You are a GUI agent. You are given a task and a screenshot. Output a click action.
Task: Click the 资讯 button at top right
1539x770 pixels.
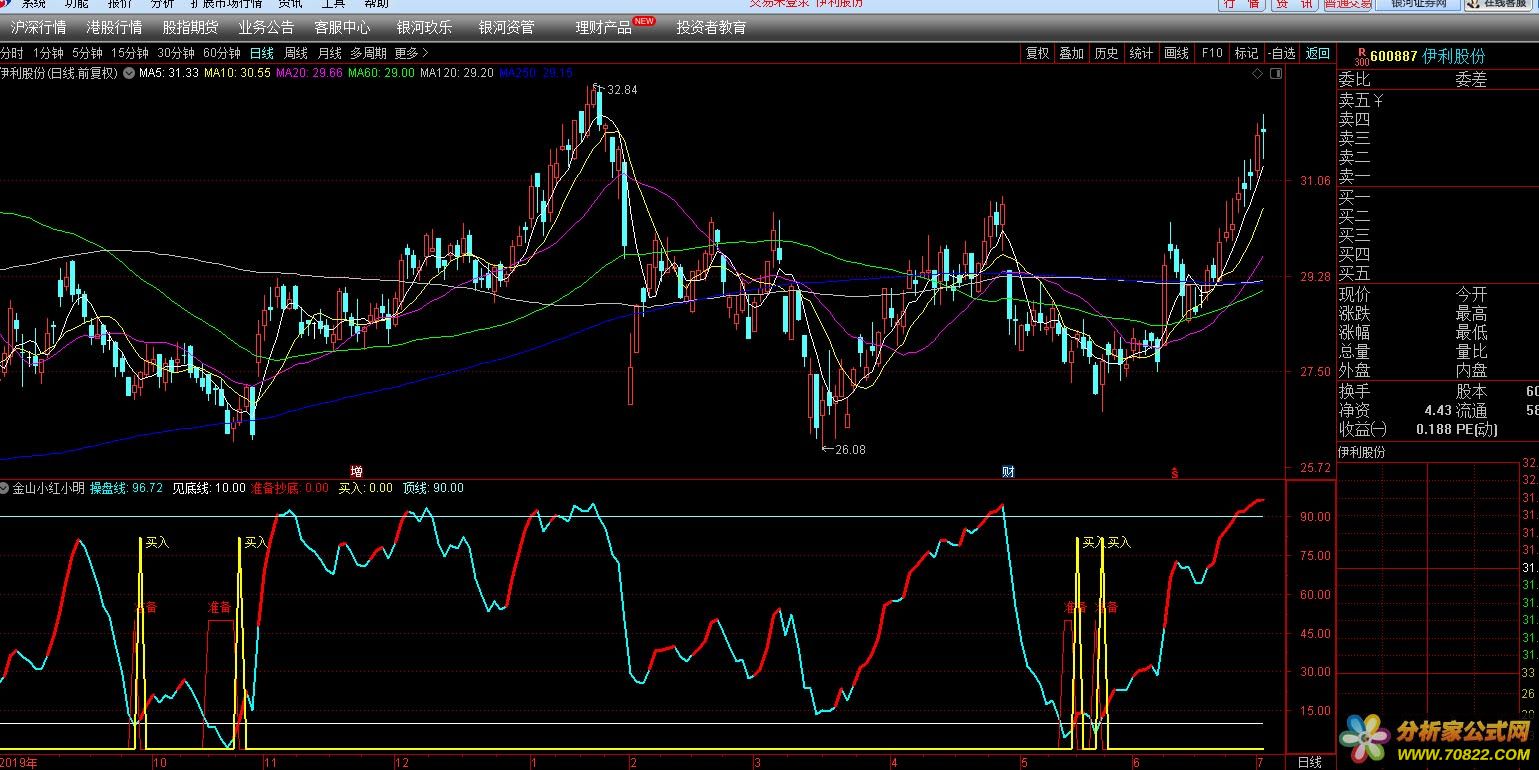click(1295, 4)
